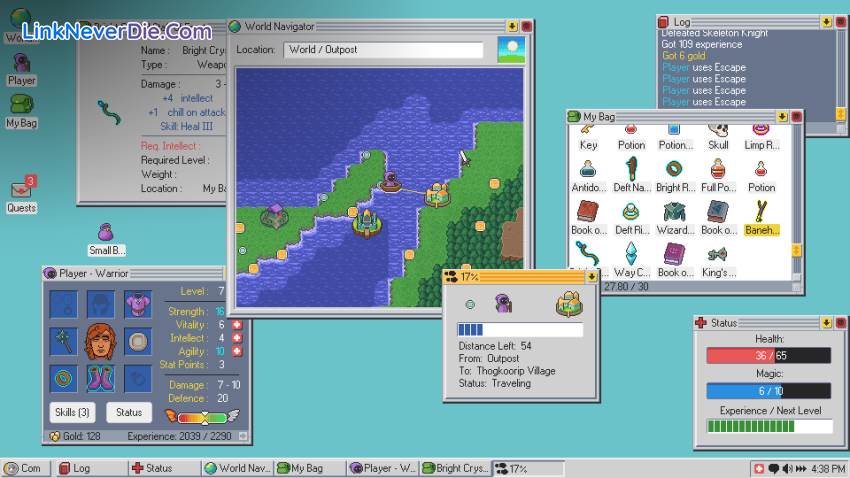Viewport: 850px width, 478px height.
Task: Click the day weather icon in World Navigator
Action: [x=511, y=50]
